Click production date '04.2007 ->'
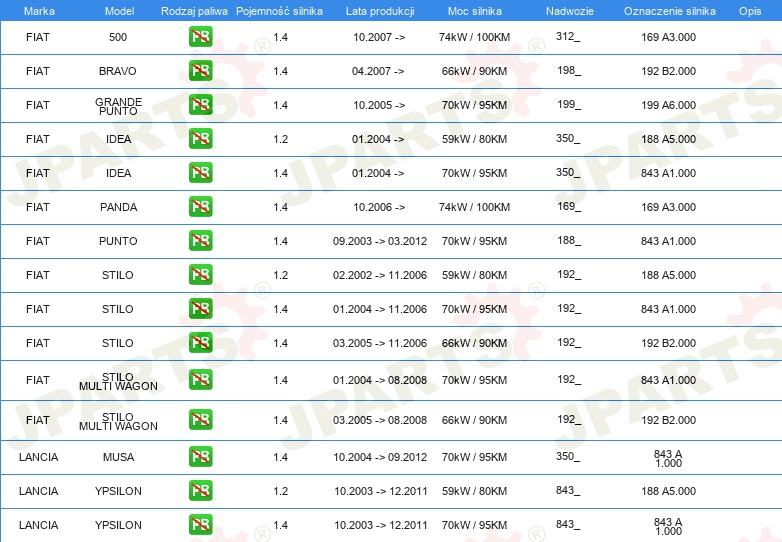Image resolution: width=782 pixels, height=542 pixels. (x=378, y=71)
